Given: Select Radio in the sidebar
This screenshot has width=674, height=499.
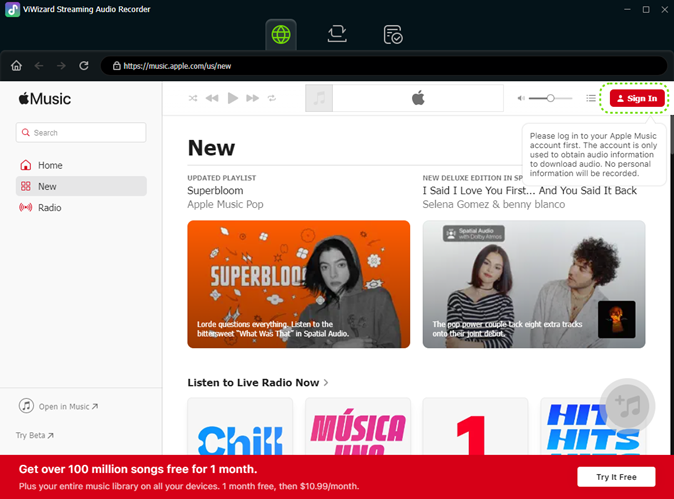Looking at the screenshot, I should coord(81,208).
